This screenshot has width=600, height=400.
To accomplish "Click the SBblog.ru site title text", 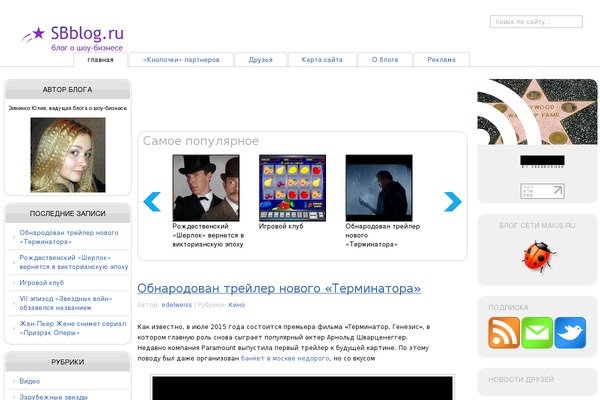I will (x=87, y=33).
